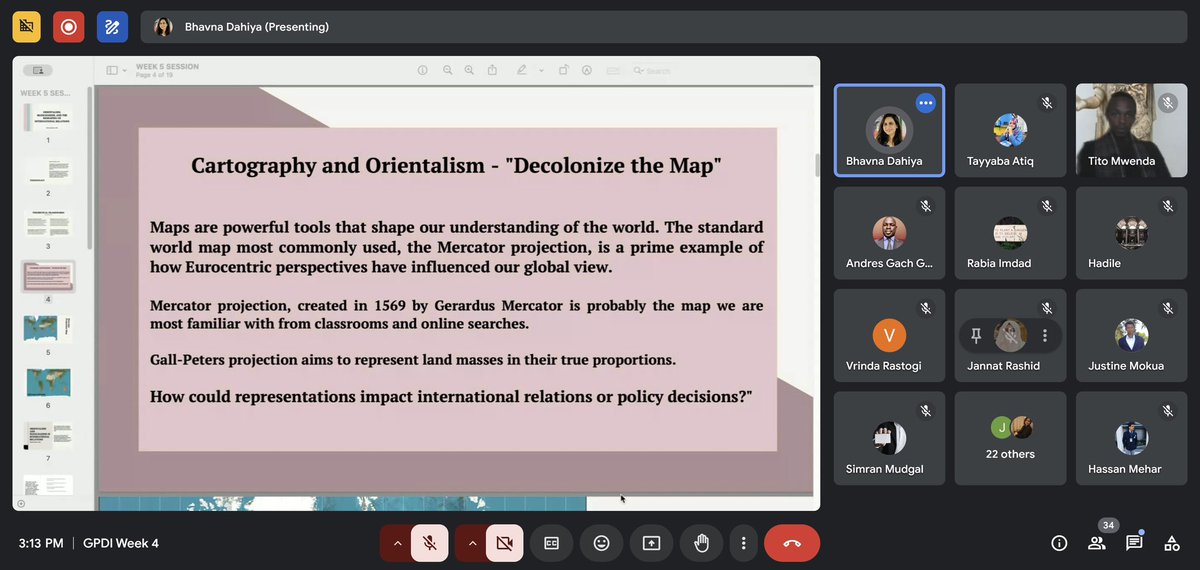
Task: Open highlight pen dropdown arrow
Action: click(x=541, y=70)
